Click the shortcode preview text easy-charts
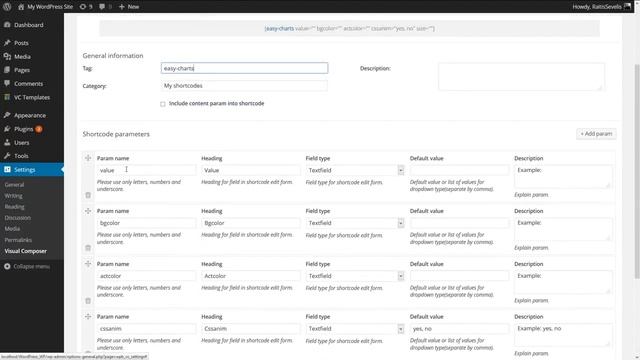Screen dimensions: 640x360 coord(279,29)
